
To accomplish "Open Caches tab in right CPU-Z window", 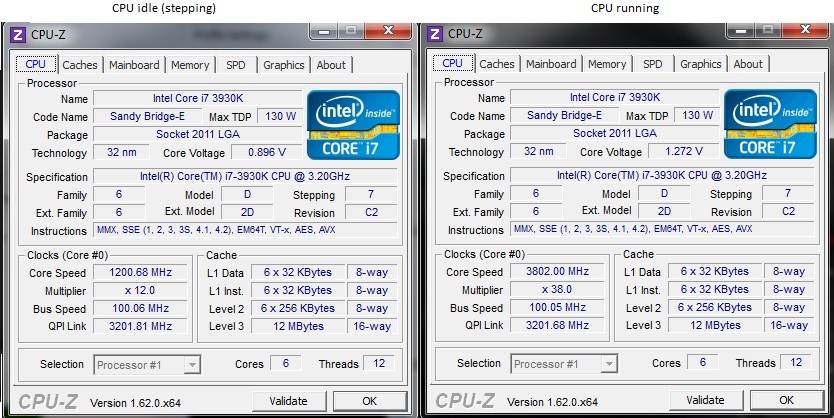I will (497, 64).
